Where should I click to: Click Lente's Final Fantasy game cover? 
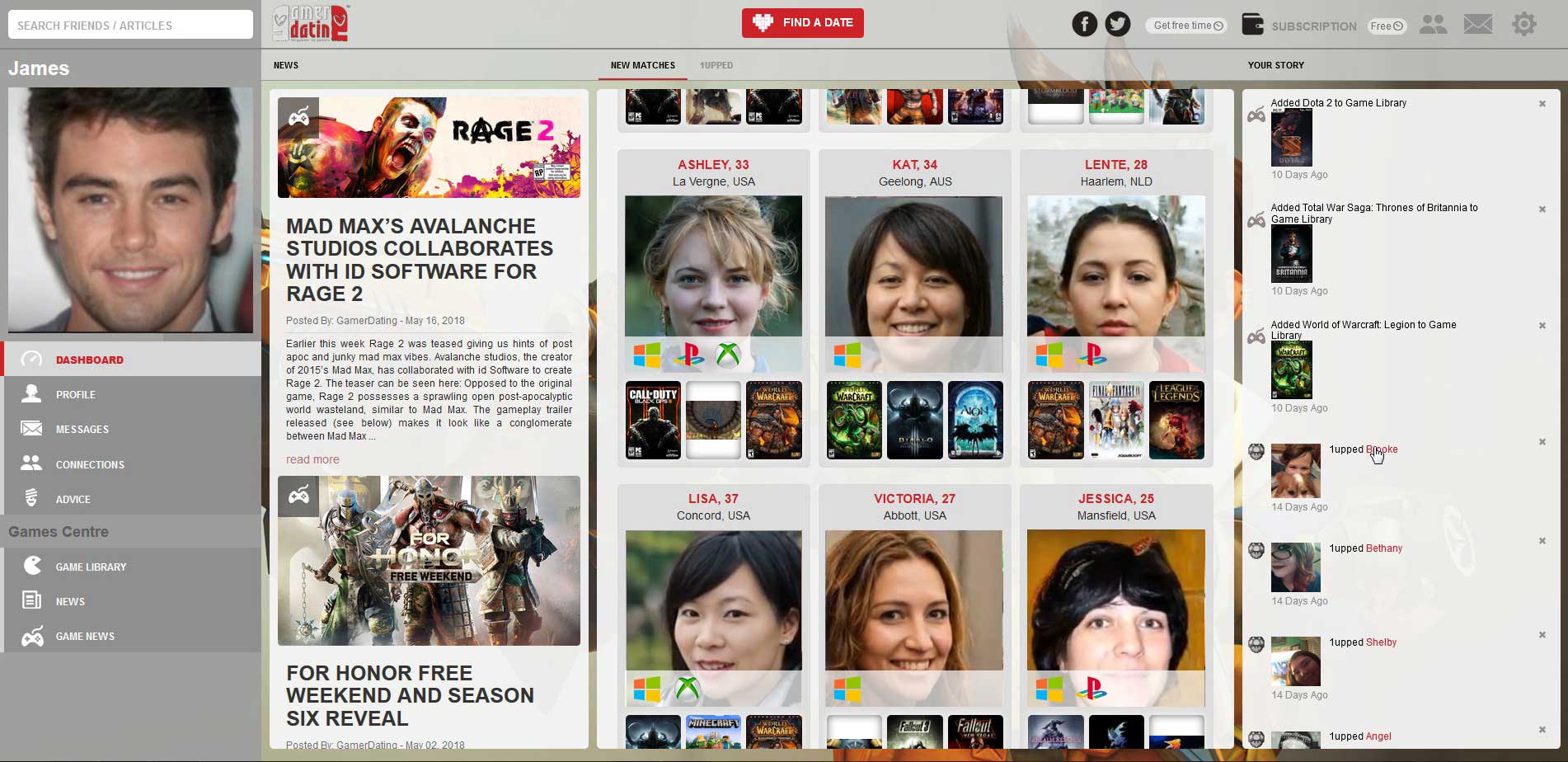[1116, 420]
